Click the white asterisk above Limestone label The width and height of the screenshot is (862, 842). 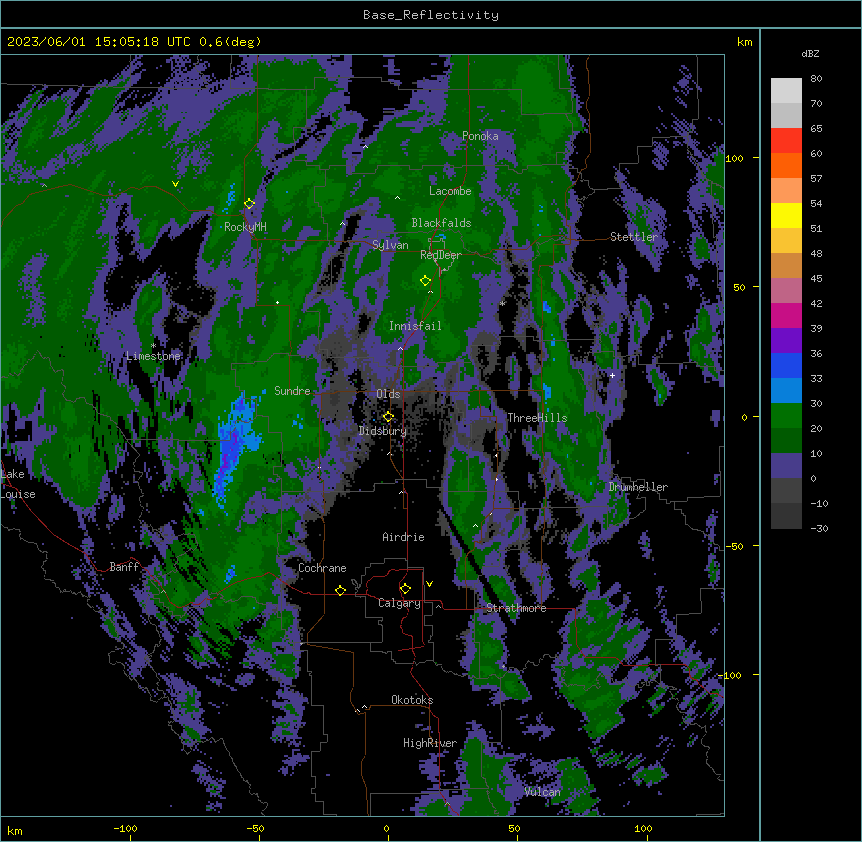[x=153, y=346]
